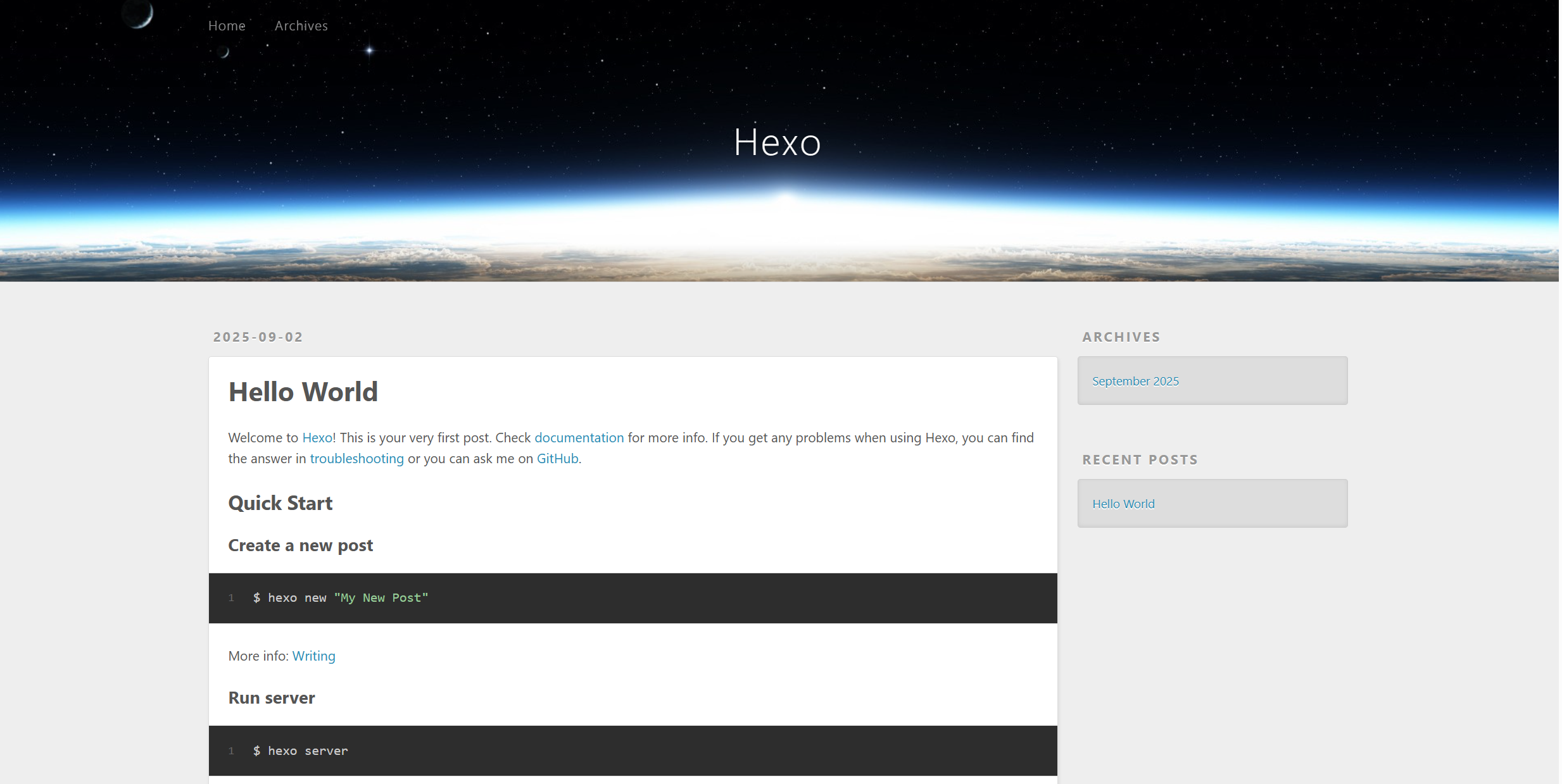Click the Archives sidebar heading
This screenshot has width=1562, height=784.
tap(1121, 337)
